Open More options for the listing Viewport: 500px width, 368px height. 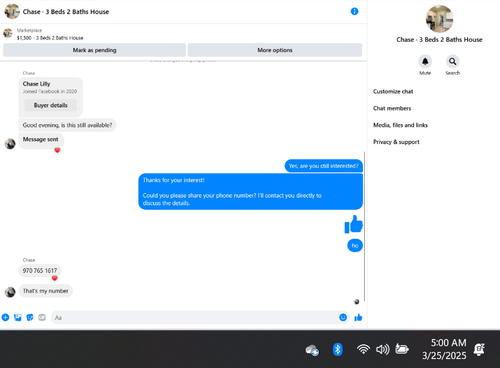coord(275,50)
